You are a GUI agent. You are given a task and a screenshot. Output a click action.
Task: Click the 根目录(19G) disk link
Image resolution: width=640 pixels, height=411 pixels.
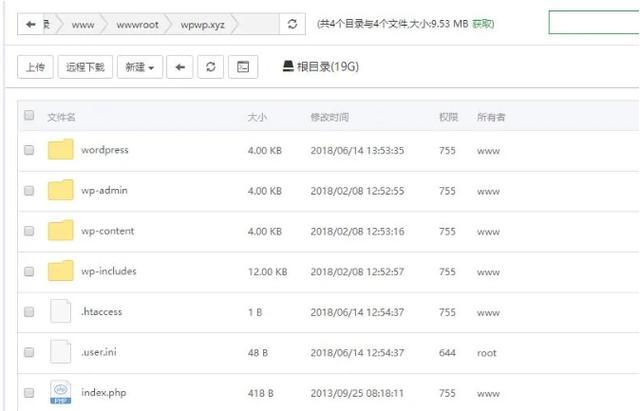pos(320,67)
